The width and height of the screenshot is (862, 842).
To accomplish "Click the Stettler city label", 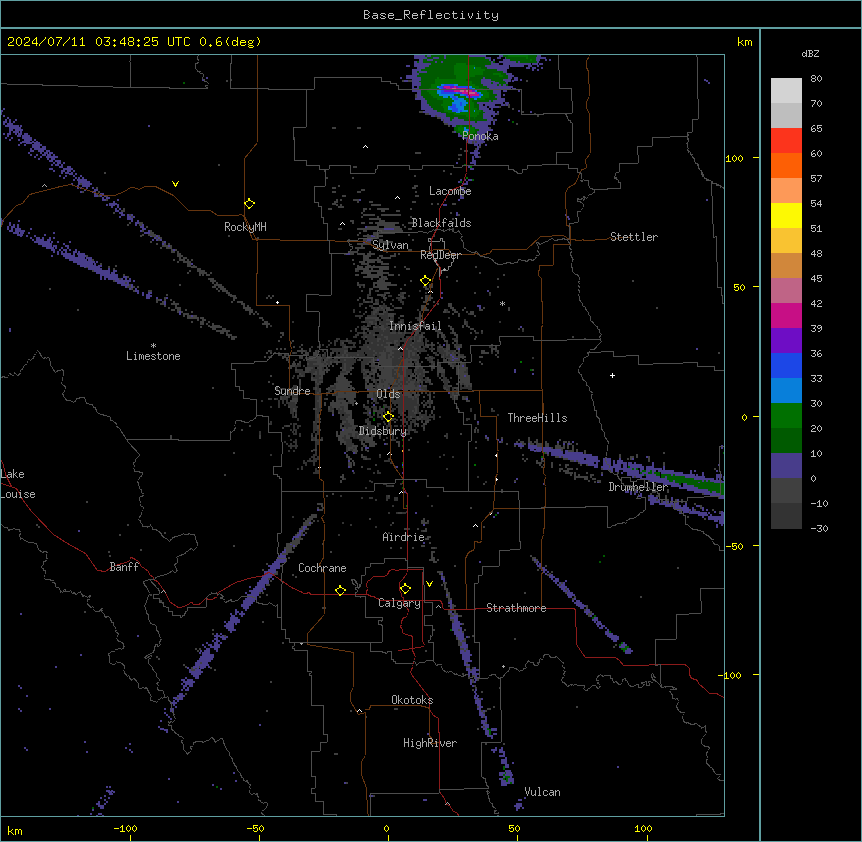I will click(634, 237).
